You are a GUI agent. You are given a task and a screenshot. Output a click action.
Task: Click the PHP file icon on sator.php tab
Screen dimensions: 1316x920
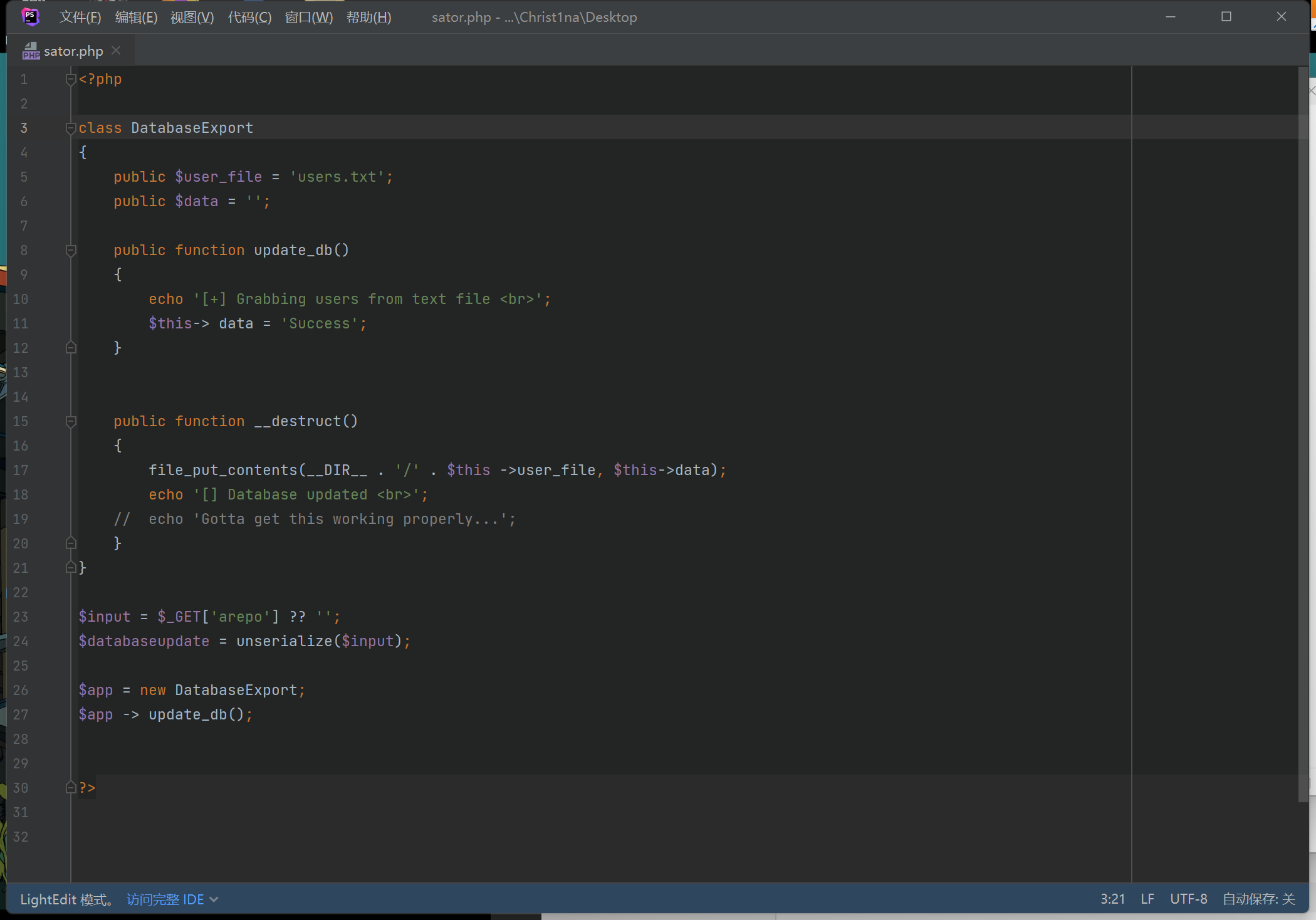(x=31, y=51)
